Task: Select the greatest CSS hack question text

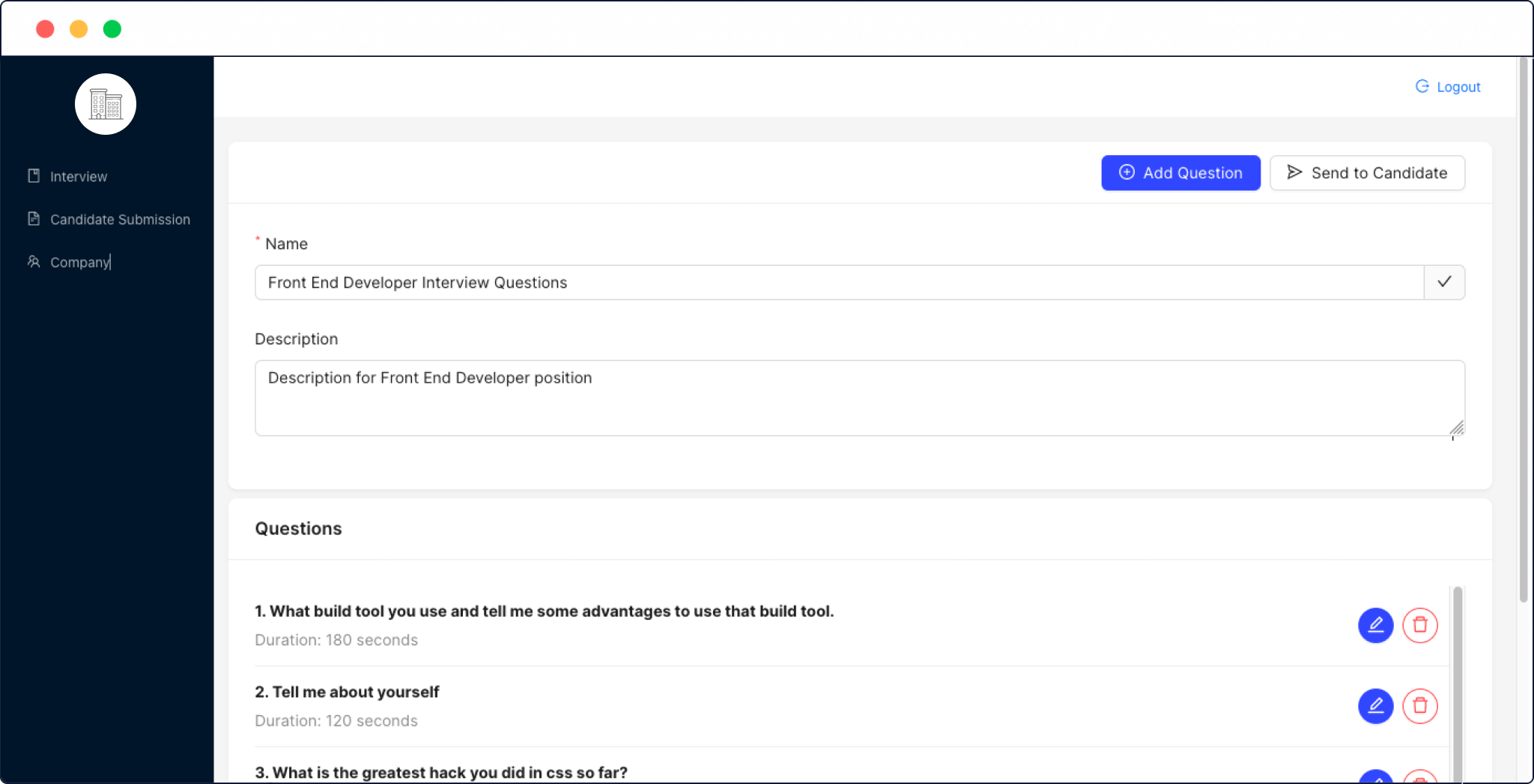Action: tap(441, 773)
